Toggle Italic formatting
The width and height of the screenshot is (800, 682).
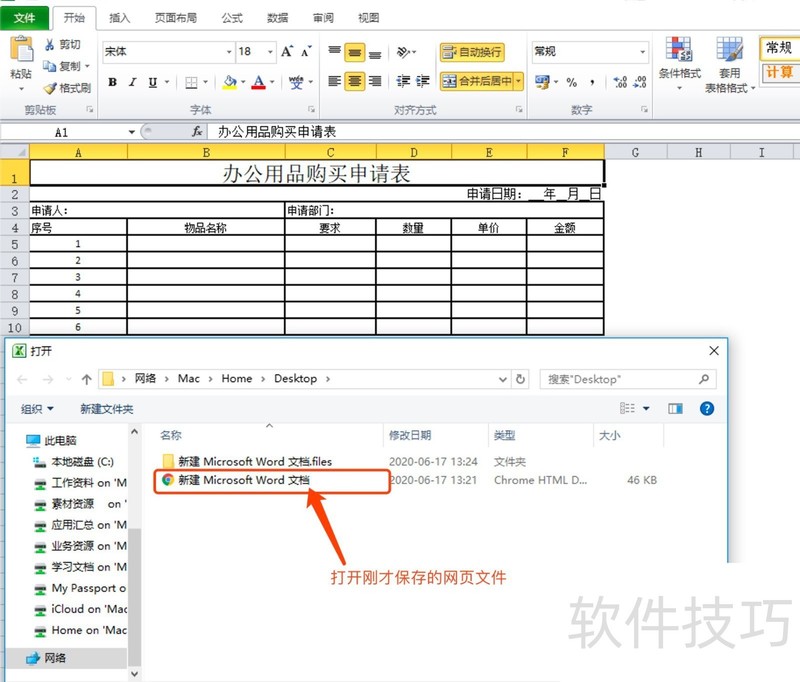tap(133, 82)
